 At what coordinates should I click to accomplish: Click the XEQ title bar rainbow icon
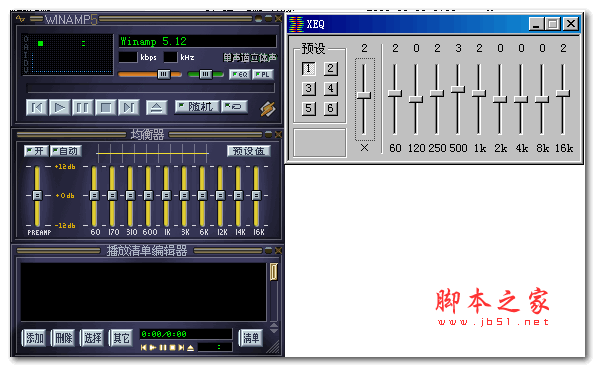pyautogui.click(x=296, y=24)
